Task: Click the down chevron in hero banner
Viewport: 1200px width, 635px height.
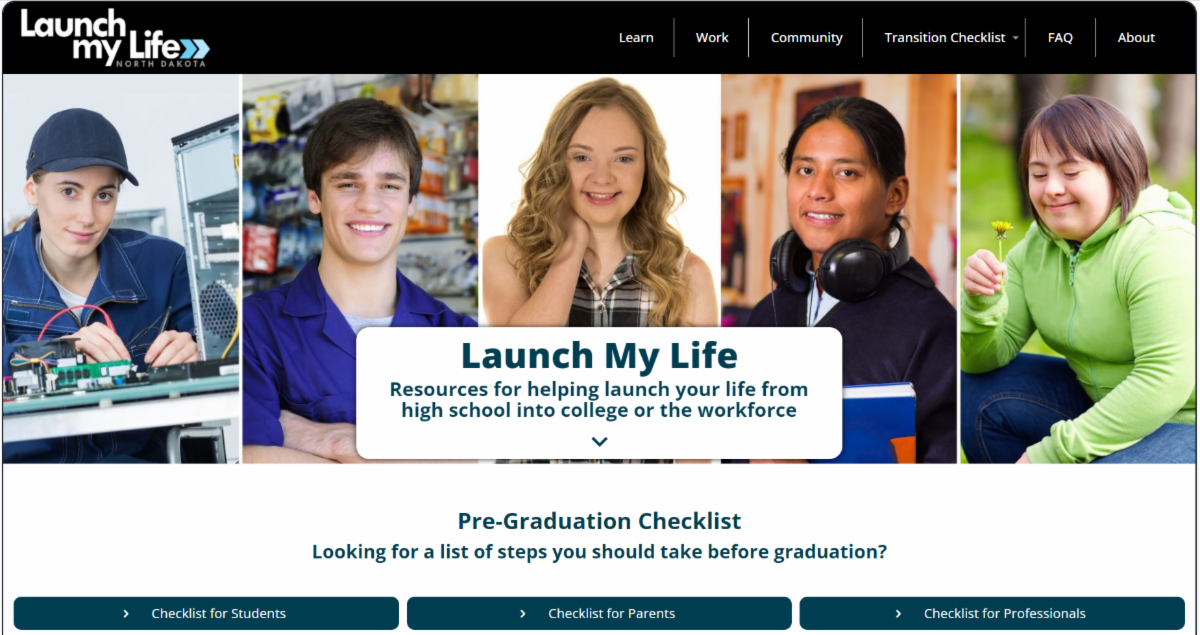Action: coord(599,441)
